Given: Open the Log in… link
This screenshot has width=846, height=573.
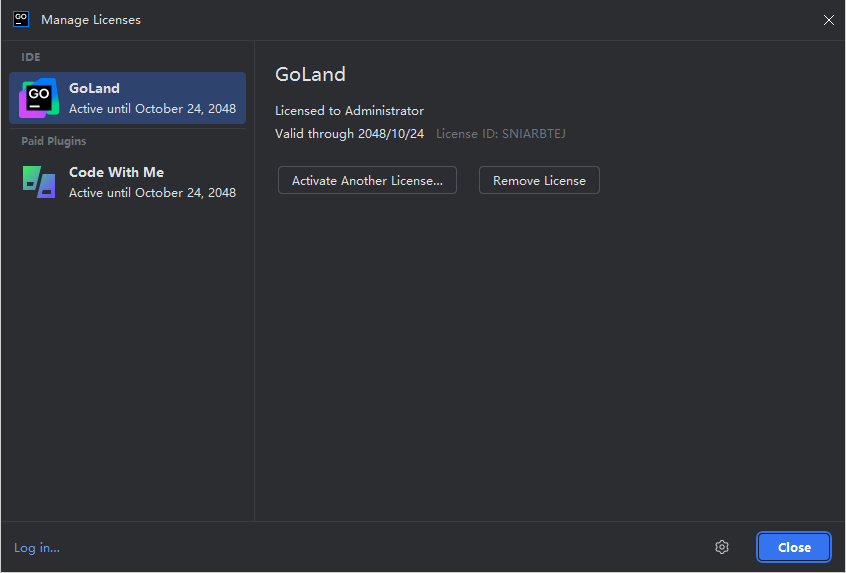Looking at the screenshot, I should 37,548.
